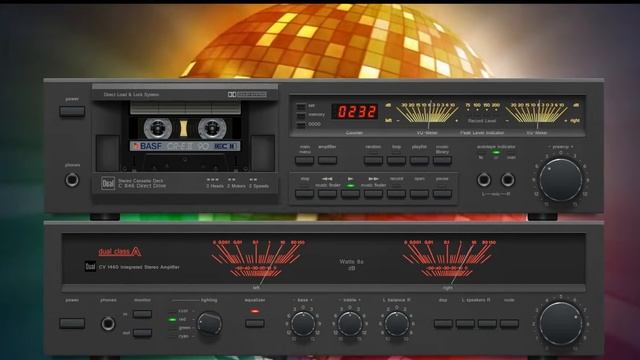Click the Dolby noise reduction badge
The width and height of the screenshot is (640, 360).
pyautogui.click(x=247, y=94)
